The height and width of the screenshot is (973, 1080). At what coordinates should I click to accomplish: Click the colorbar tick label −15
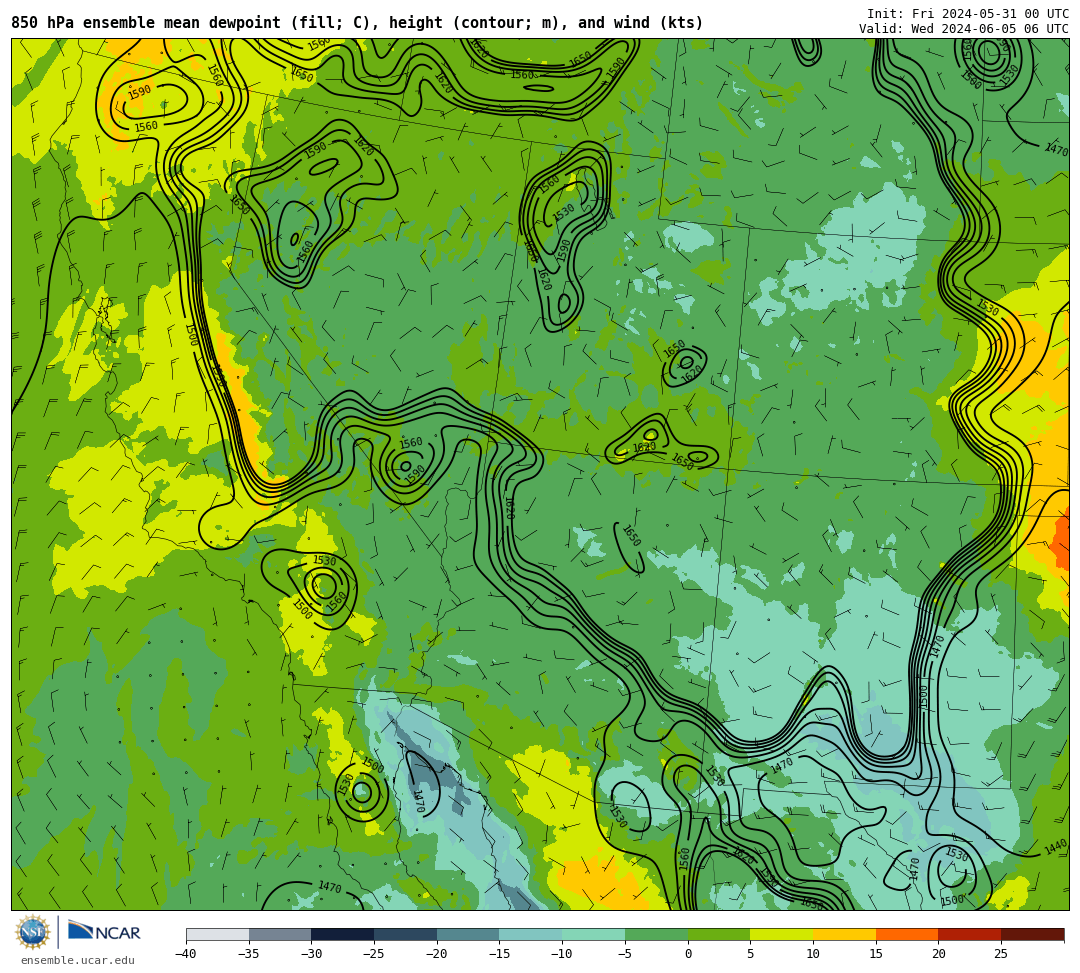point(499,954)
